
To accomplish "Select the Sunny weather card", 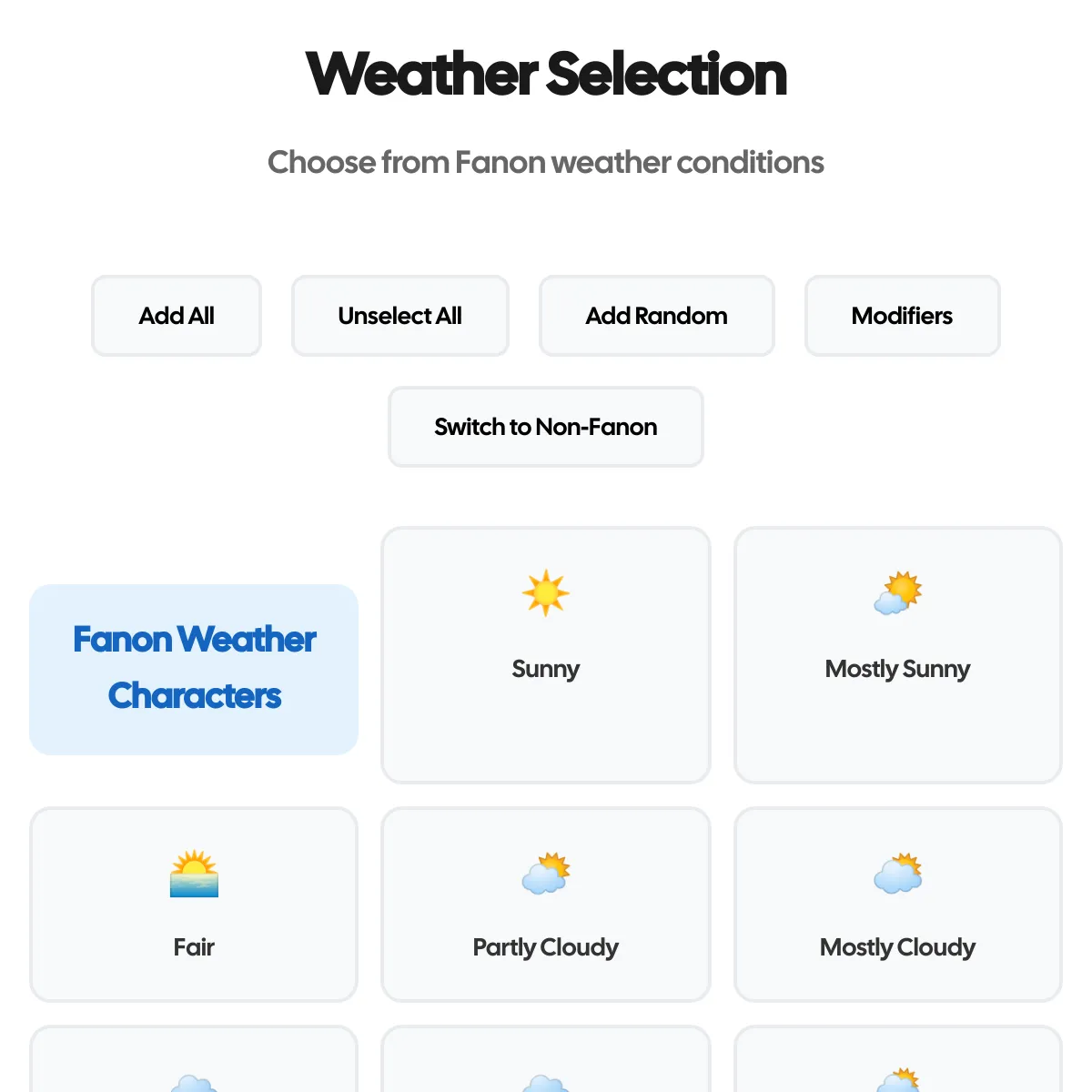I will pos(546,655).
